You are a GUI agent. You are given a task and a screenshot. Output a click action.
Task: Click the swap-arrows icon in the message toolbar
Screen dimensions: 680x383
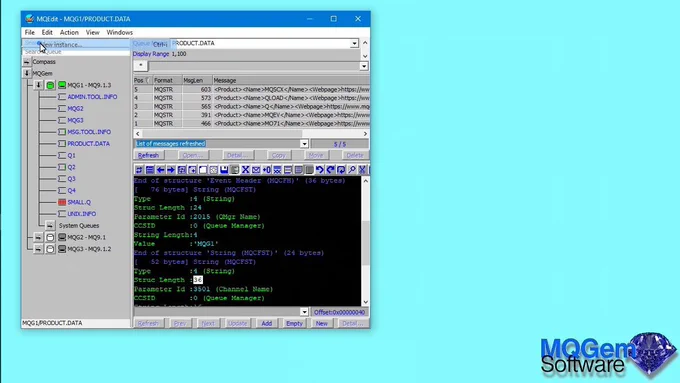(x=139, y=170)
